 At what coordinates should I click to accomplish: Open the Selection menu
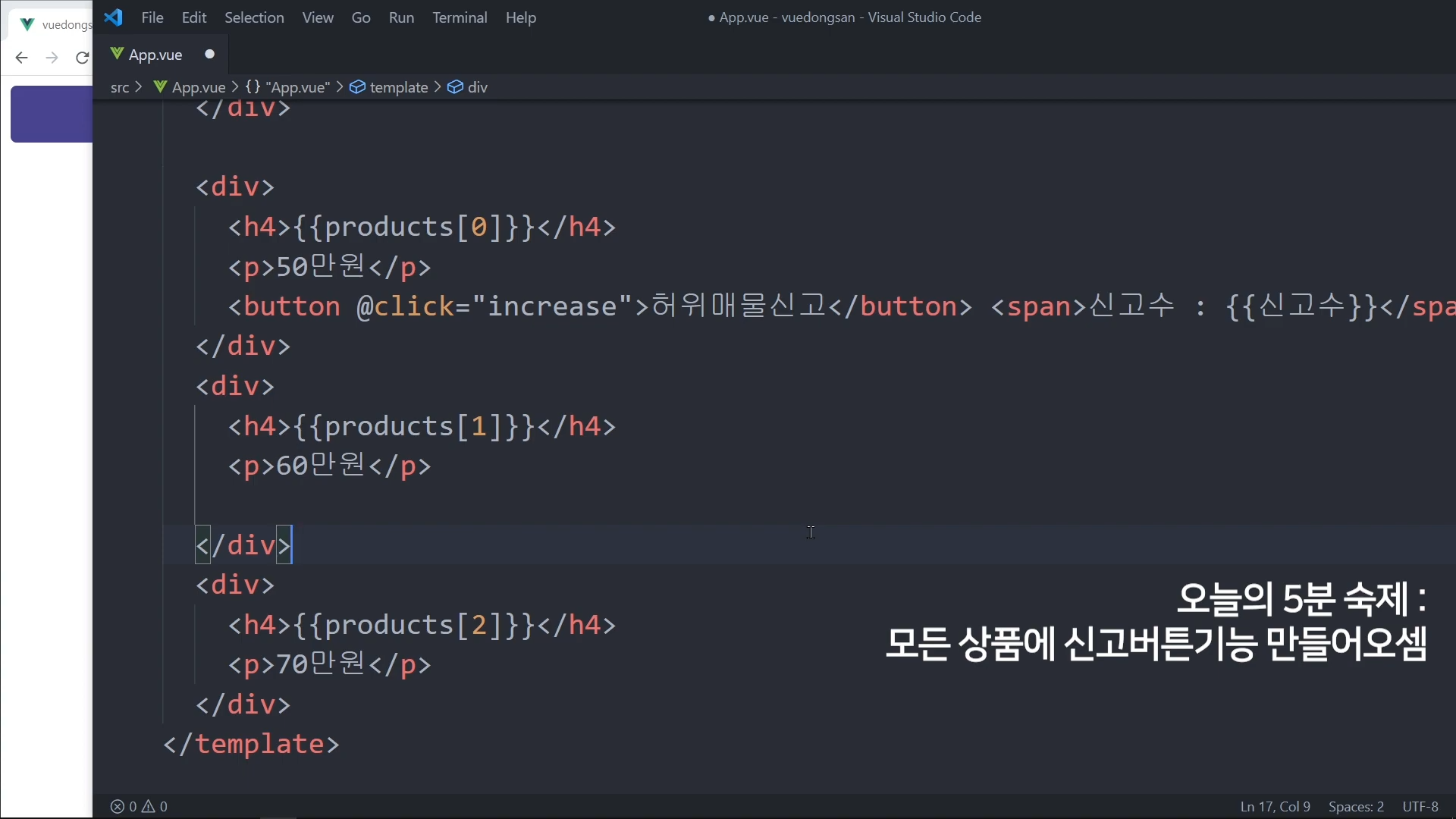coord(254,17)
